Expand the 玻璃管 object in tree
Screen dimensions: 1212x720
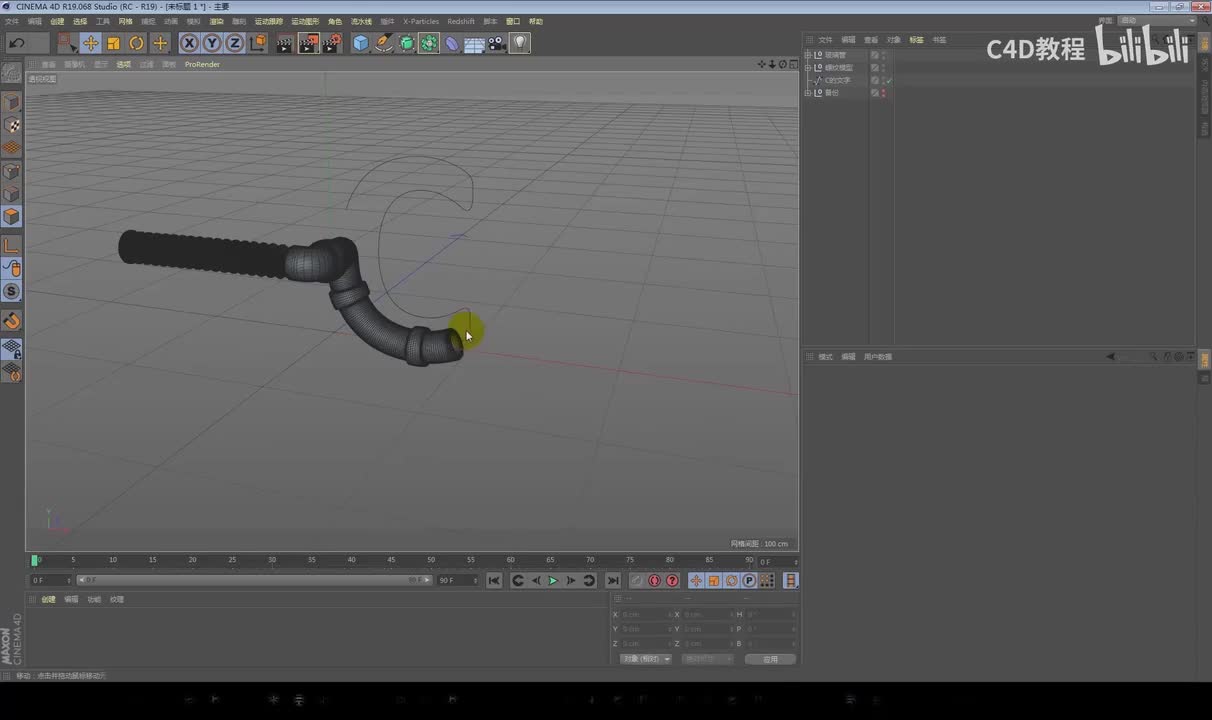pos(808,55)
